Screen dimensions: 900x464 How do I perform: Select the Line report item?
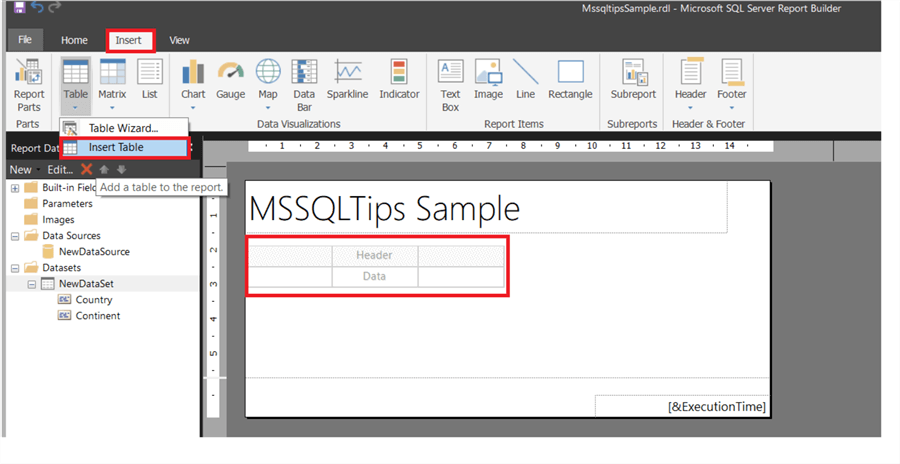point(525,79)
